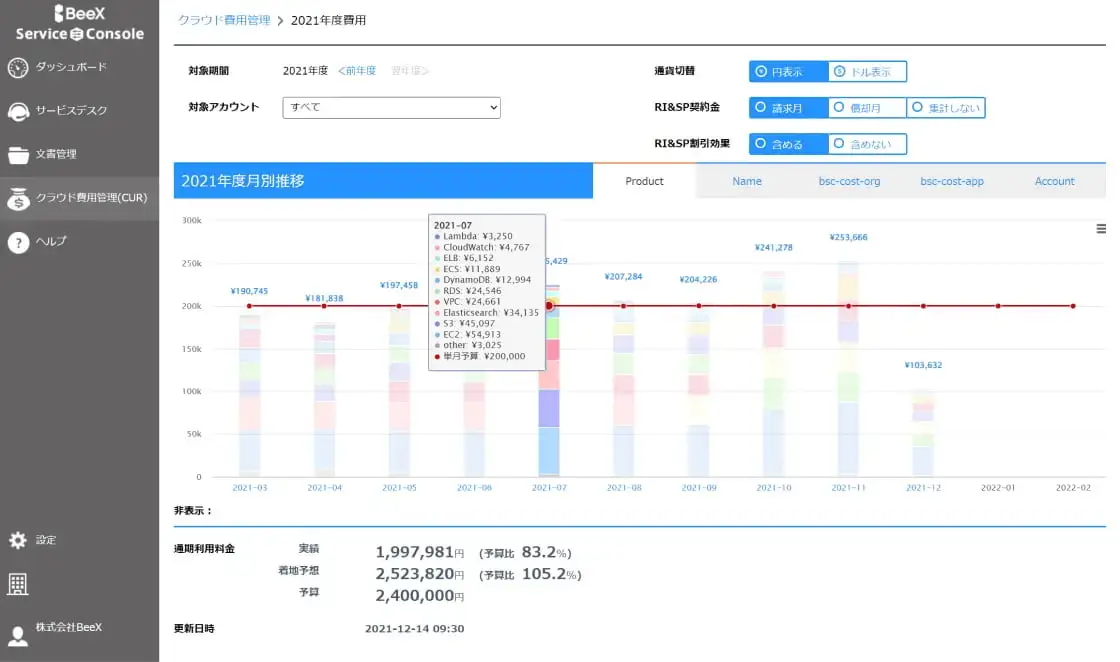The height and width of the screenshot is (662, 1120).
Task: Click the Dashboard gauge icon in sidebar
Action: 18,68
